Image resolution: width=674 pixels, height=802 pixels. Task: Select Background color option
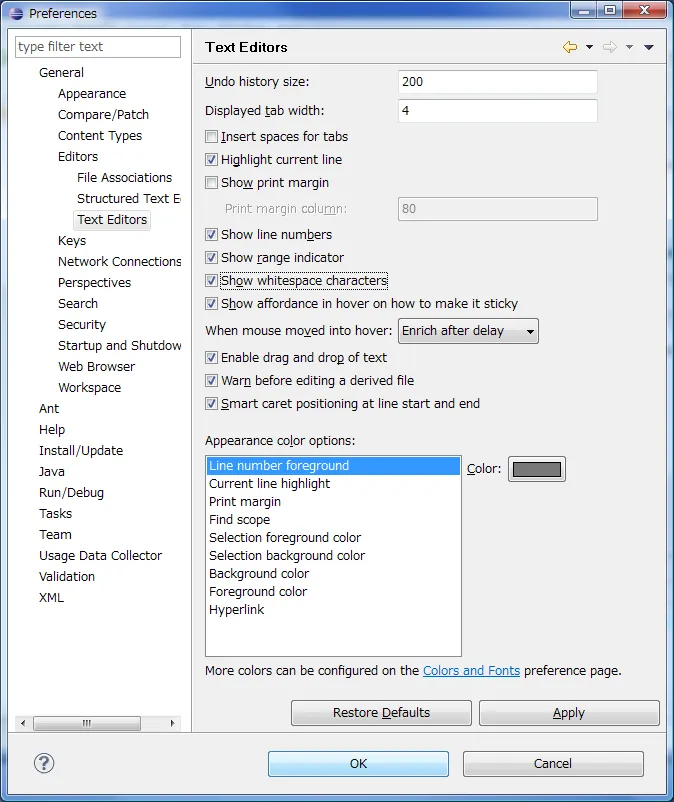(x=333, y=573)
